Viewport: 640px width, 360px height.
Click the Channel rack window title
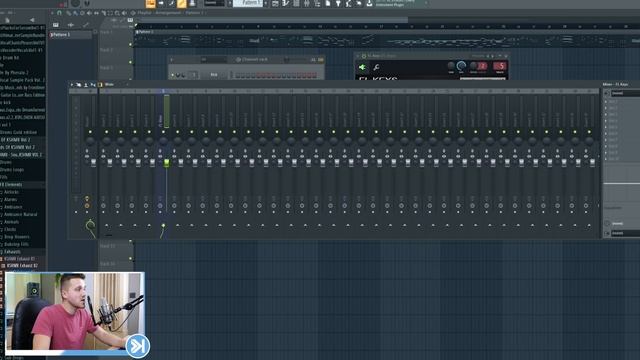[254, 60]
